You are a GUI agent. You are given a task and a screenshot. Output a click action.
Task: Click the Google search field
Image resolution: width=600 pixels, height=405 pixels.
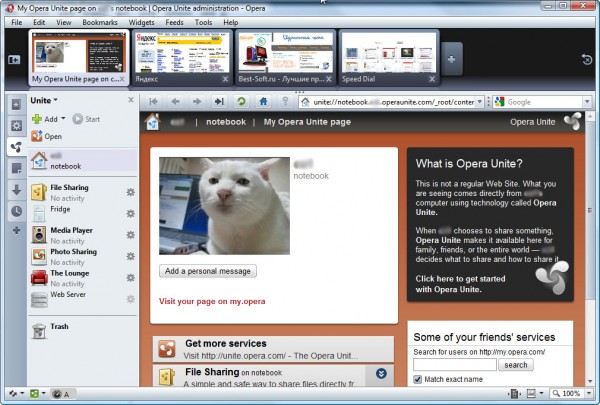tap(544, 102)
